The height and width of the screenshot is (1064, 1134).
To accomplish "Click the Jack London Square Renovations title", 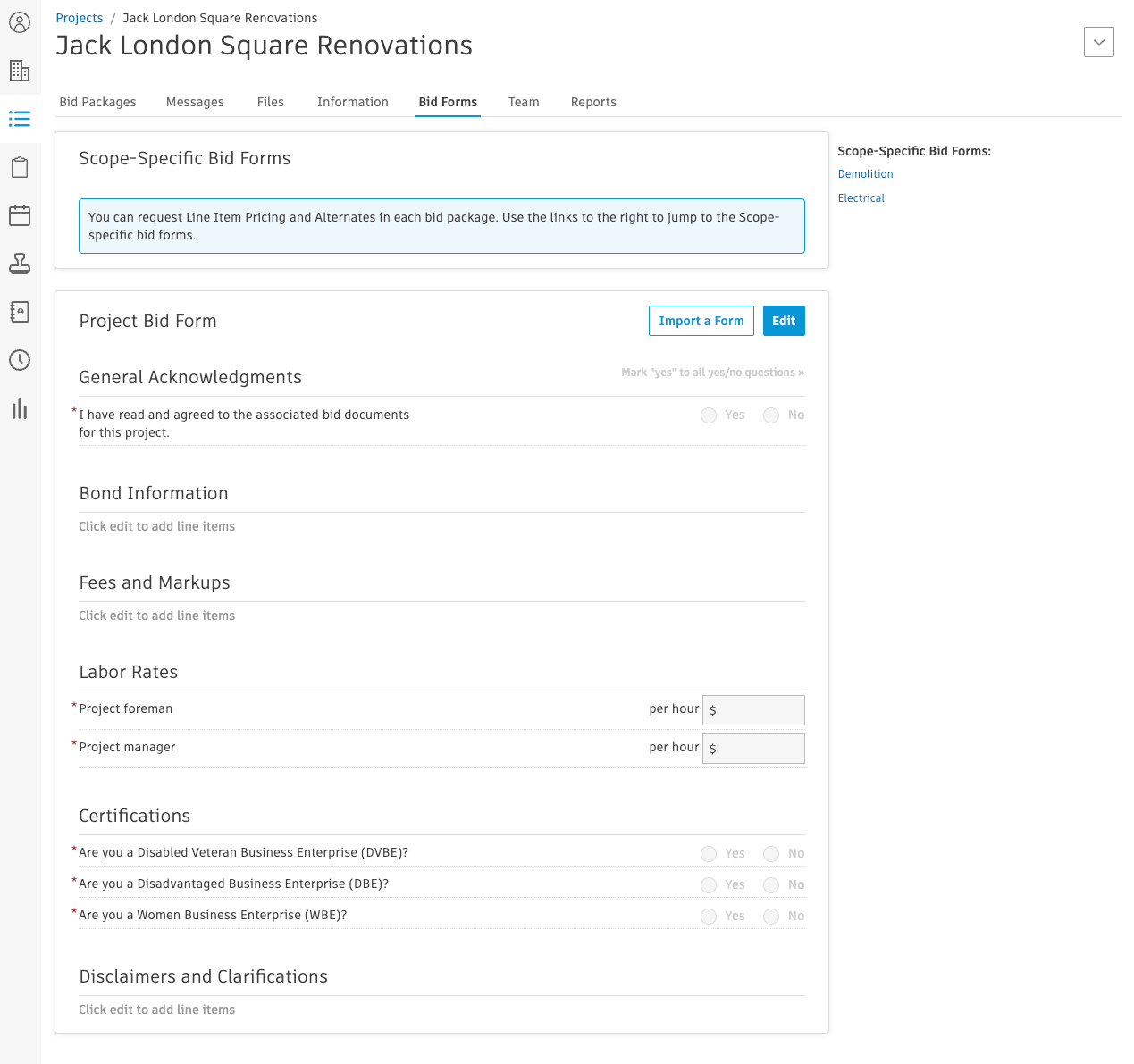I will (x=265, y=46).
